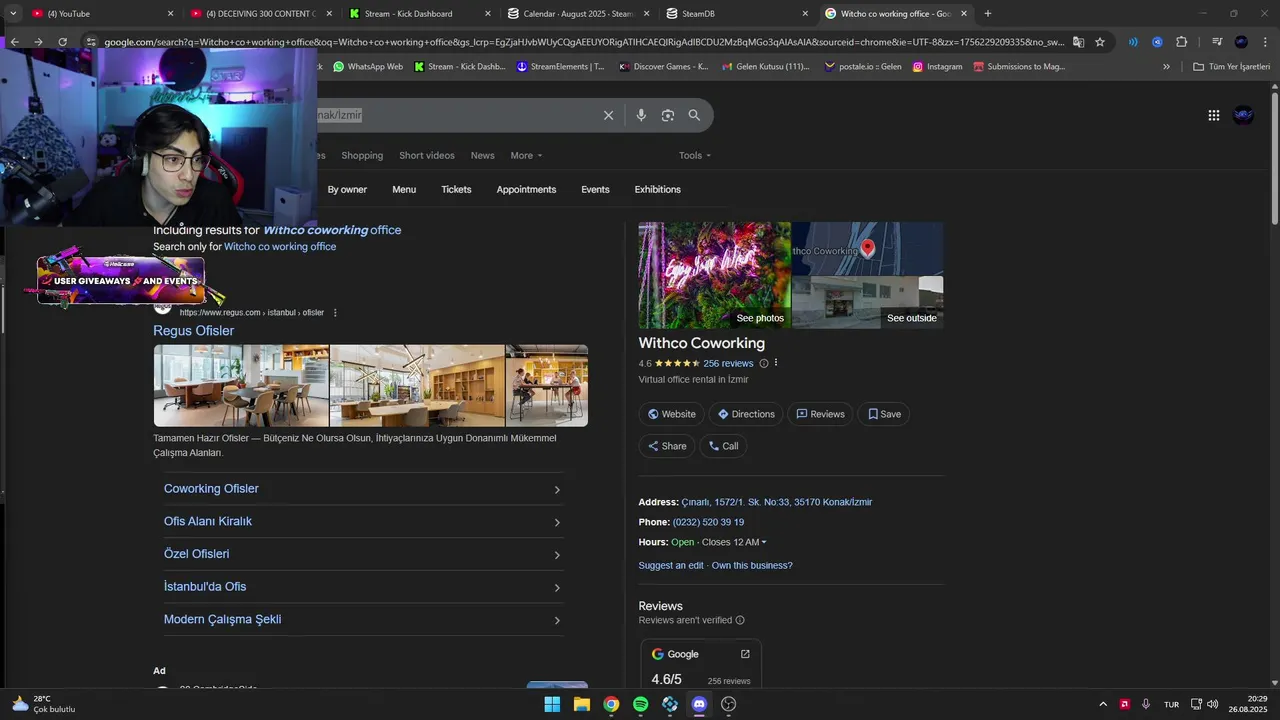1280x720 pixels.
Task: Open the translate page icon in address bar
Action: point(1078,42)
